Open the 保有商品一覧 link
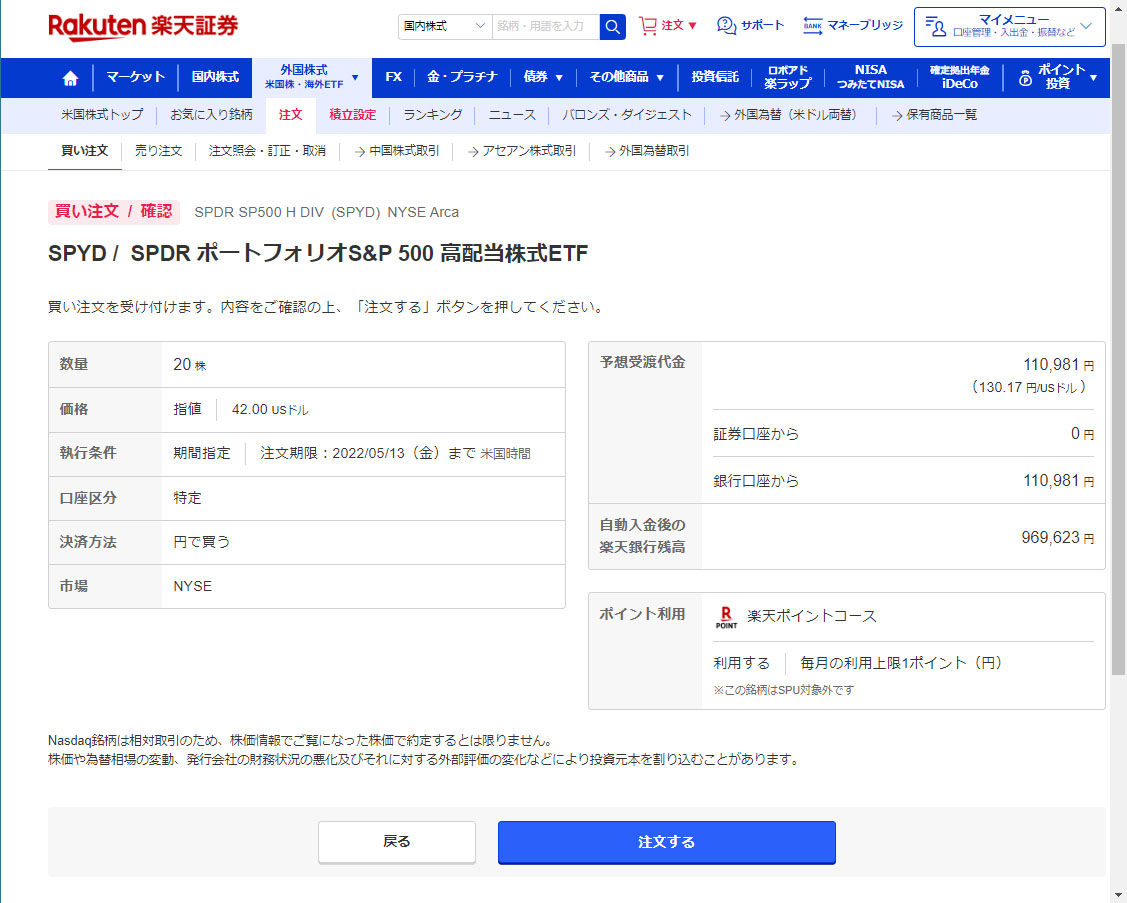The image size is (1127, 903). point(934,115)
